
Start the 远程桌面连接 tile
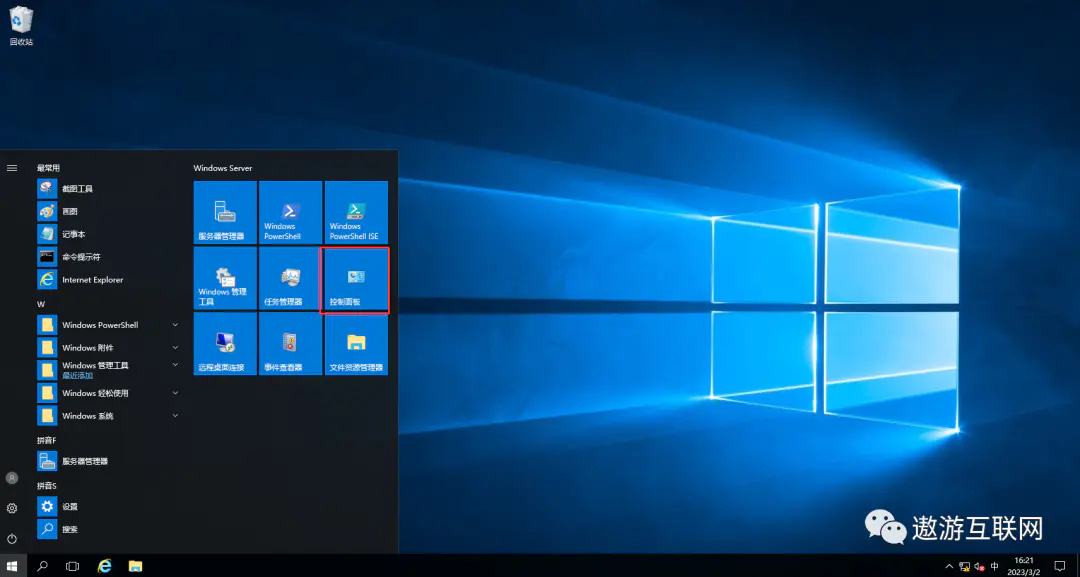click(x=225, y=344)
